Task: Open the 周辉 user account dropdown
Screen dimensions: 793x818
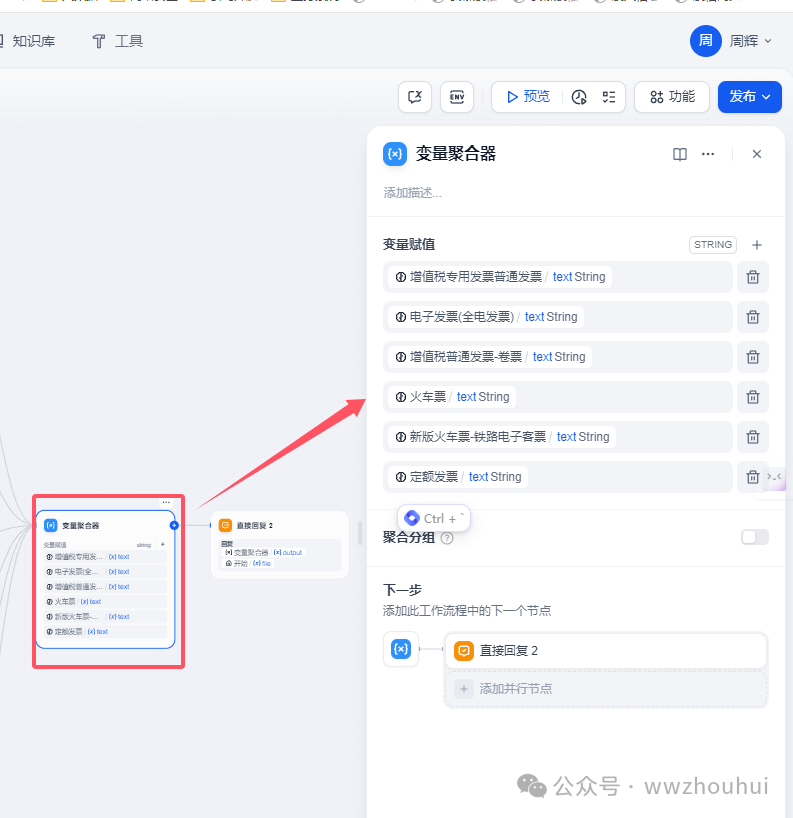Action: click(x=732, y=41)
